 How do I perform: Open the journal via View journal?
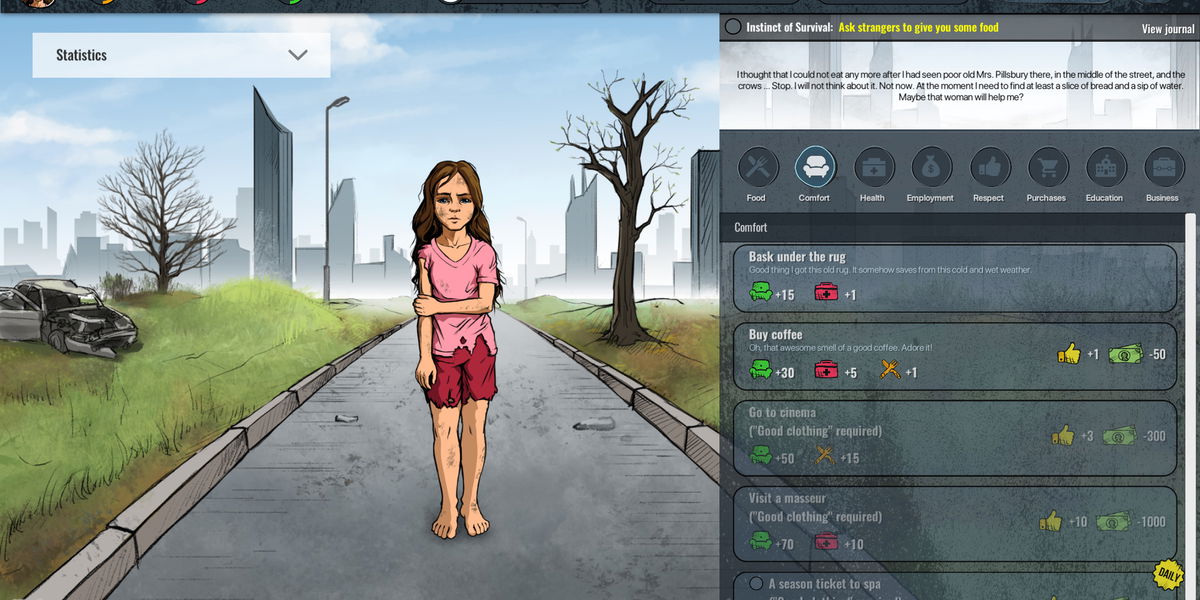1170,29
